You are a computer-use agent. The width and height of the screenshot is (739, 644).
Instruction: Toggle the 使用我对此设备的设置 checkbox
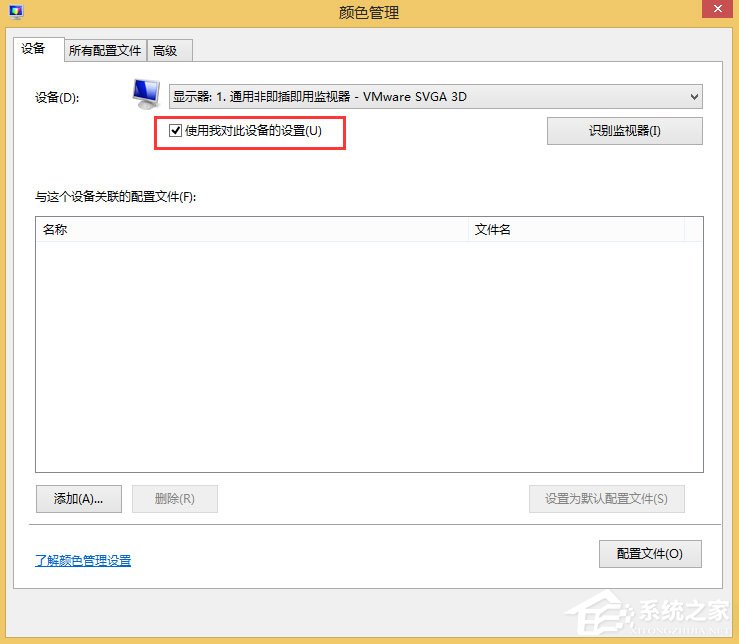(175, 131)
